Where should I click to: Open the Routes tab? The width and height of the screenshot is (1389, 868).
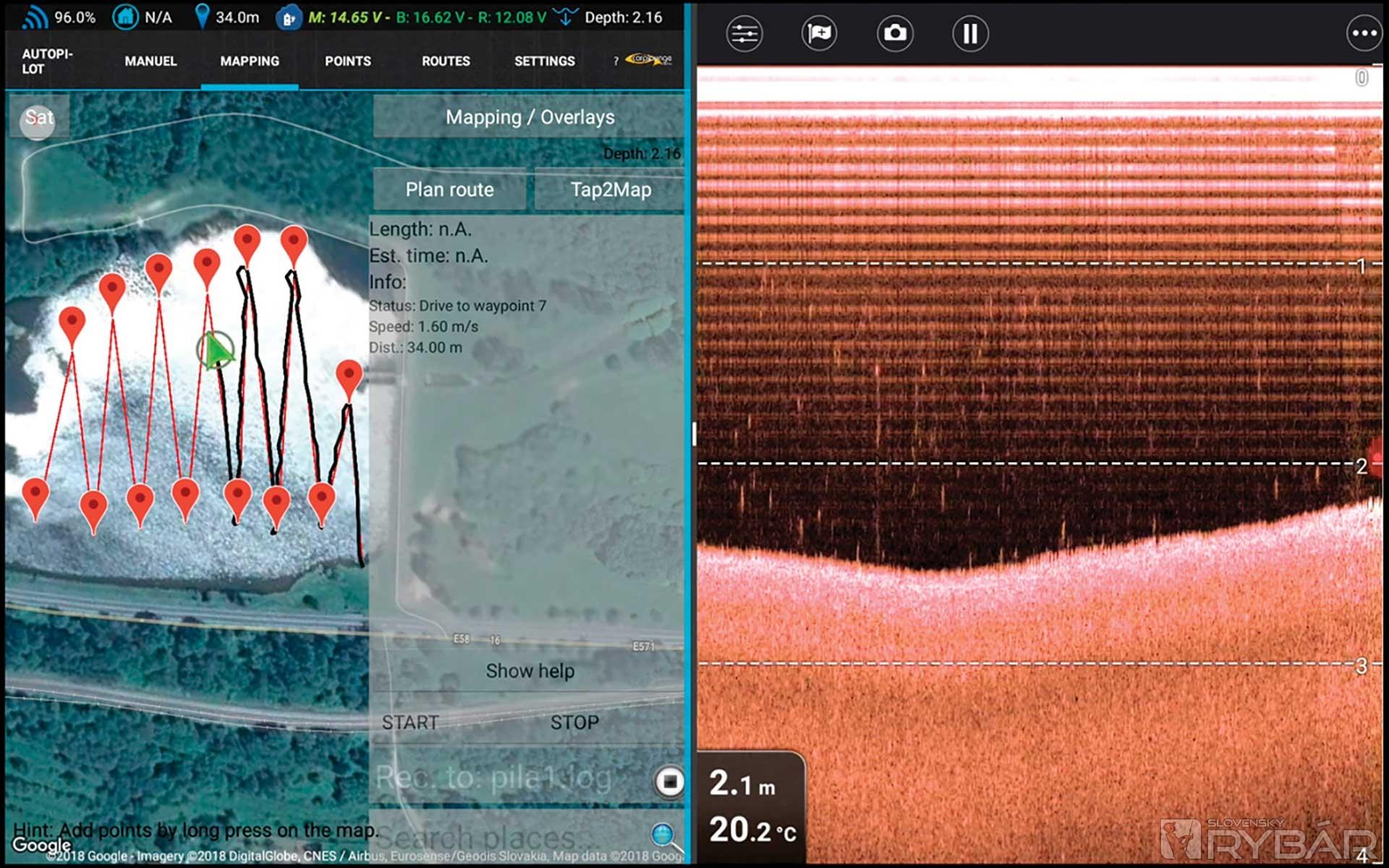(x=446, y=61)
